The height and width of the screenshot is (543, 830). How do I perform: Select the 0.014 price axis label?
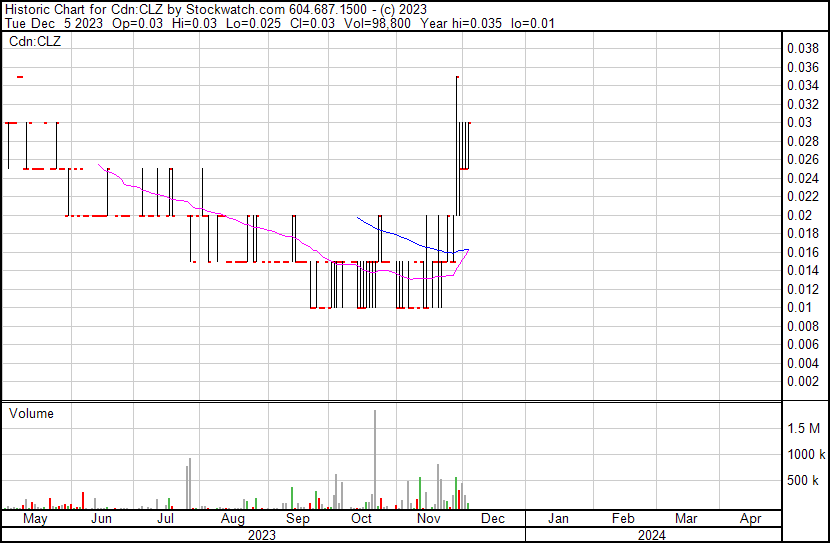tap(802, 270)
